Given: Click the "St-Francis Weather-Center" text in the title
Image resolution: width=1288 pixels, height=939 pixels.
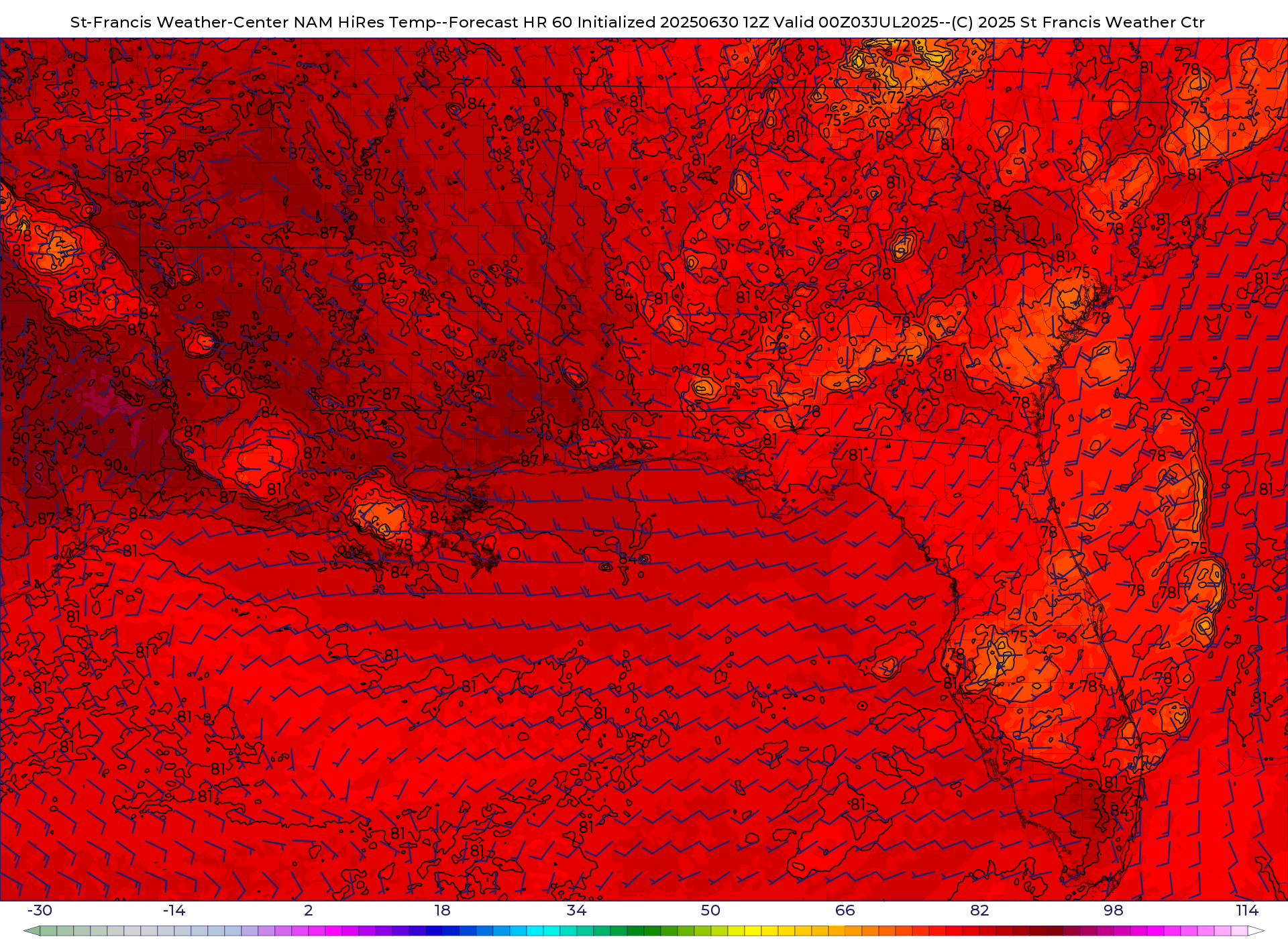Looking at the screenshot, I should click(x=180, y=22).
